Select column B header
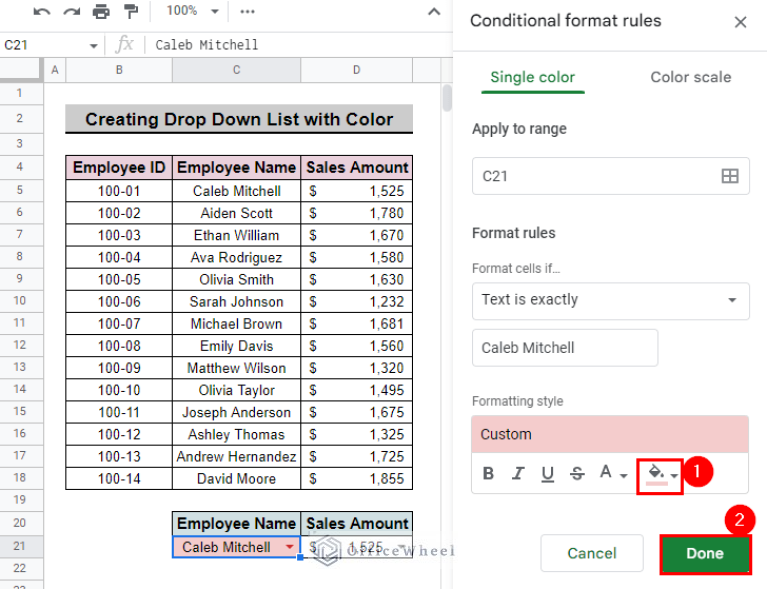 [x=119, y=69]
